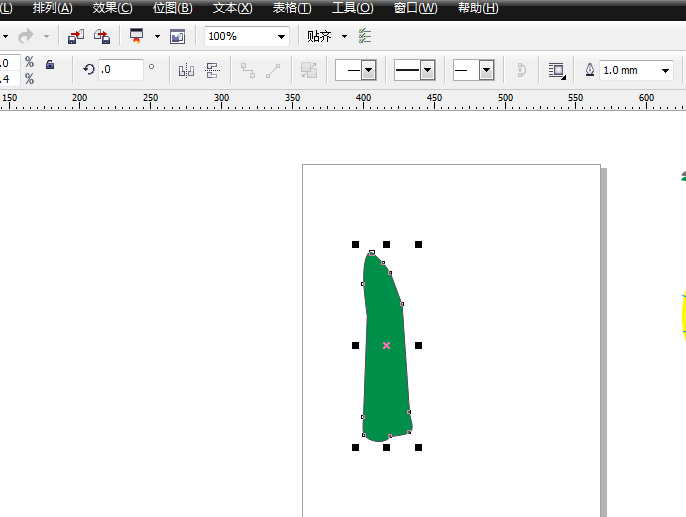Click the bottom-right selection handle
Viewport: 686px width, 517px height.
click(x=418, y=447)
